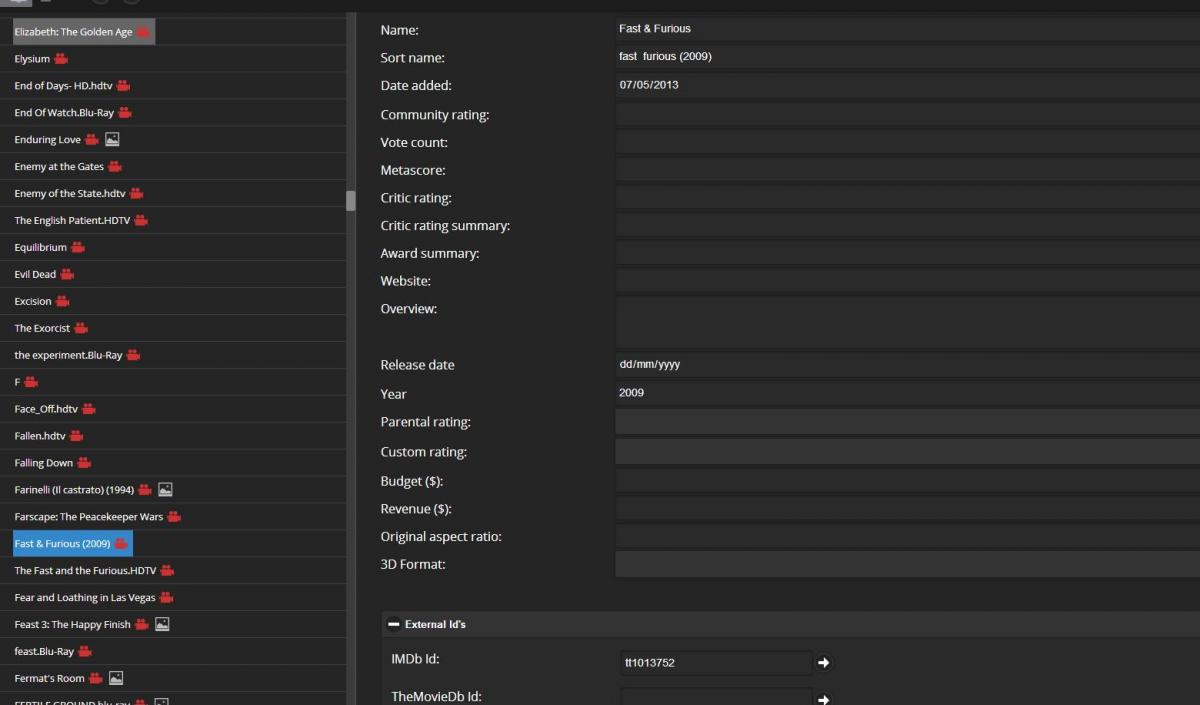Open Elizabeth: The Golden Age entry
This screenshot has height=705, width=1200.
tap(73, 32)
